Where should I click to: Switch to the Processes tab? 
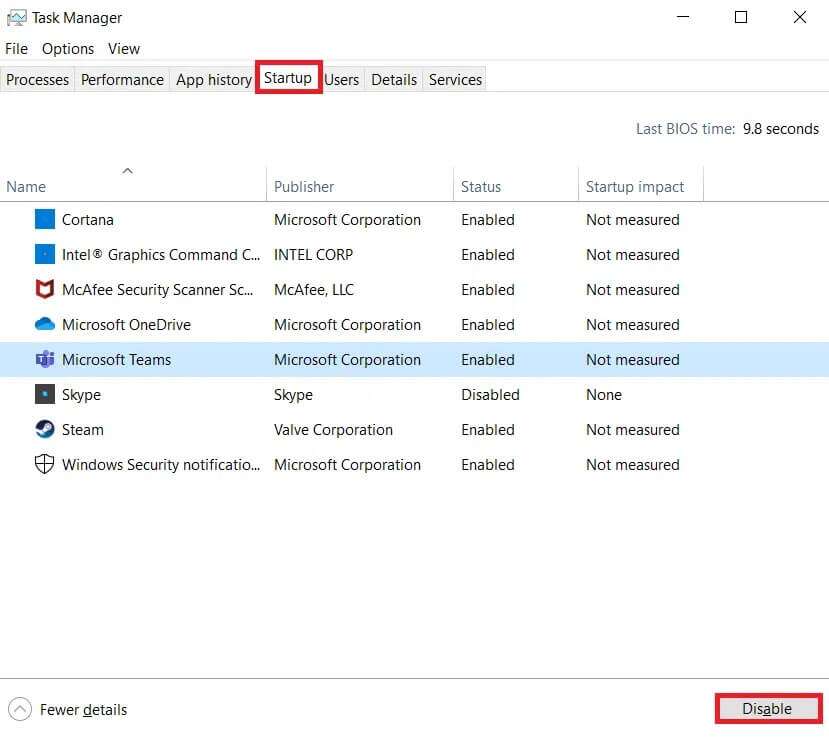pos(38,79)
